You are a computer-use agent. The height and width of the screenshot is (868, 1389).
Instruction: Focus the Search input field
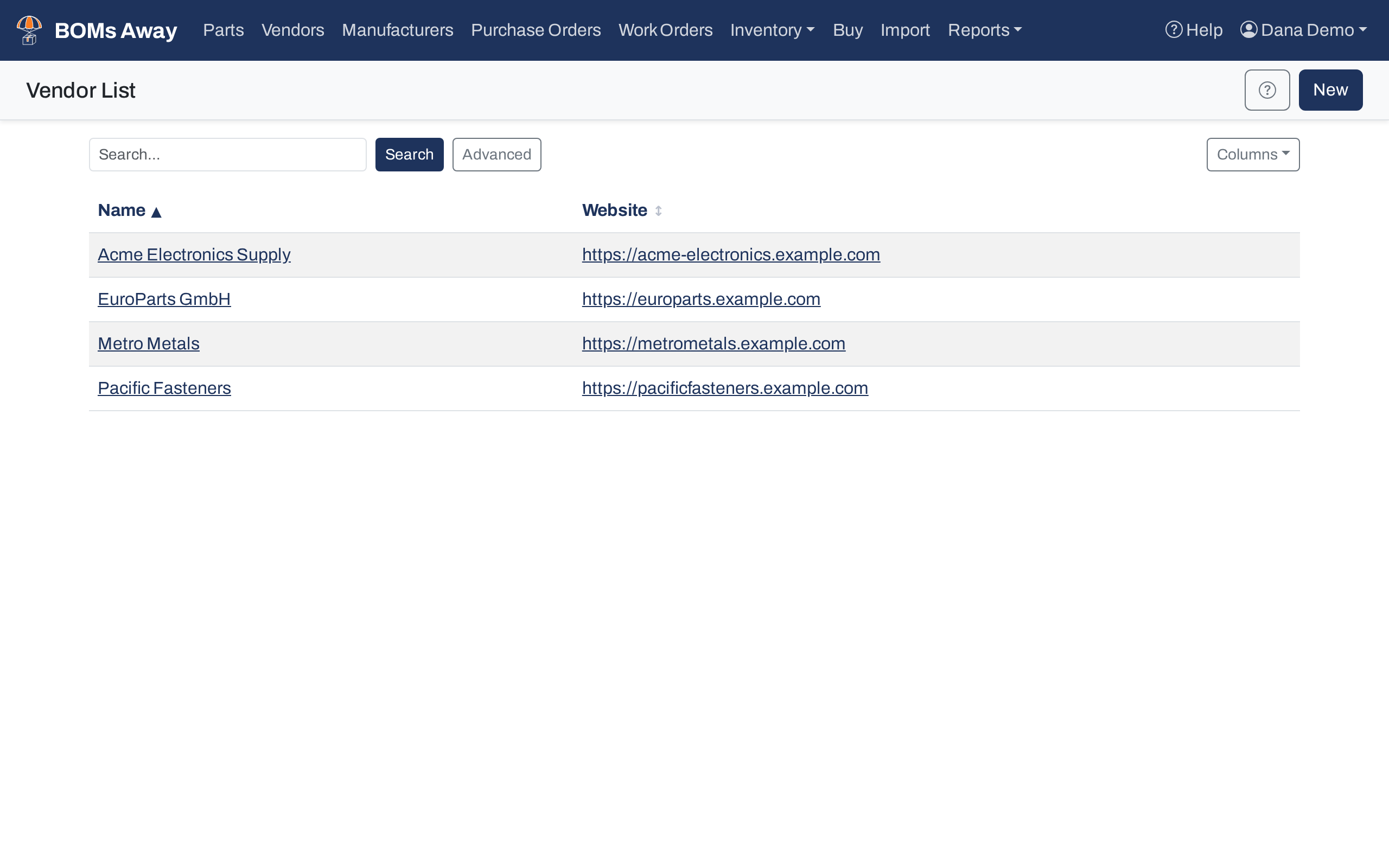228,155
